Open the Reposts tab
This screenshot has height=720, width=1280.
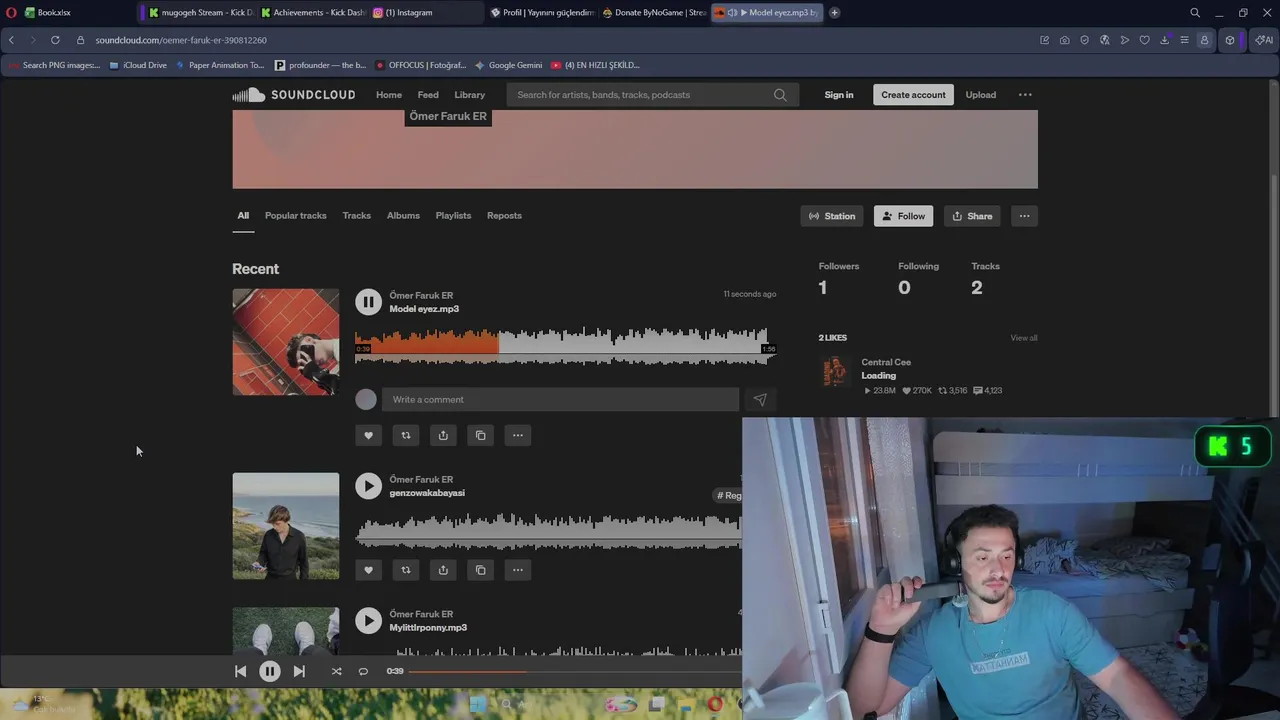tap(504, 216)
